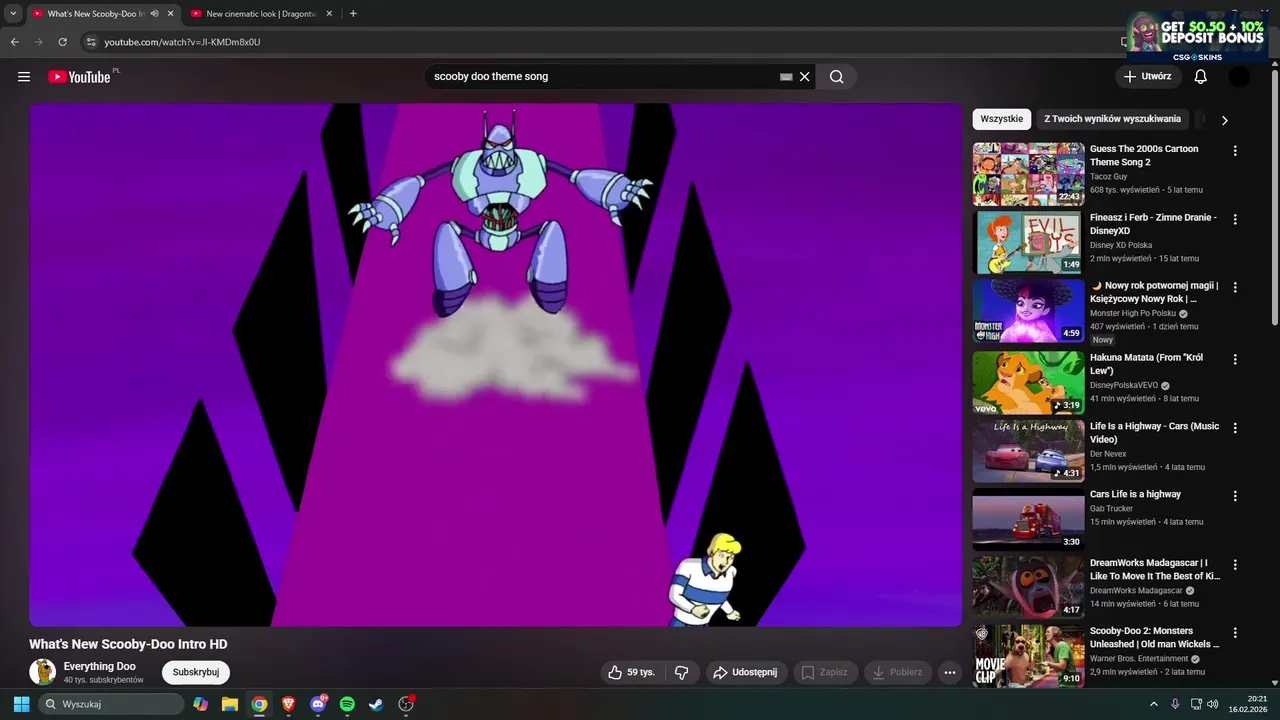Screen dimensions: 1280x720
Task: Open options menu for Fineasz i Ferb video
Action: 1235,219
